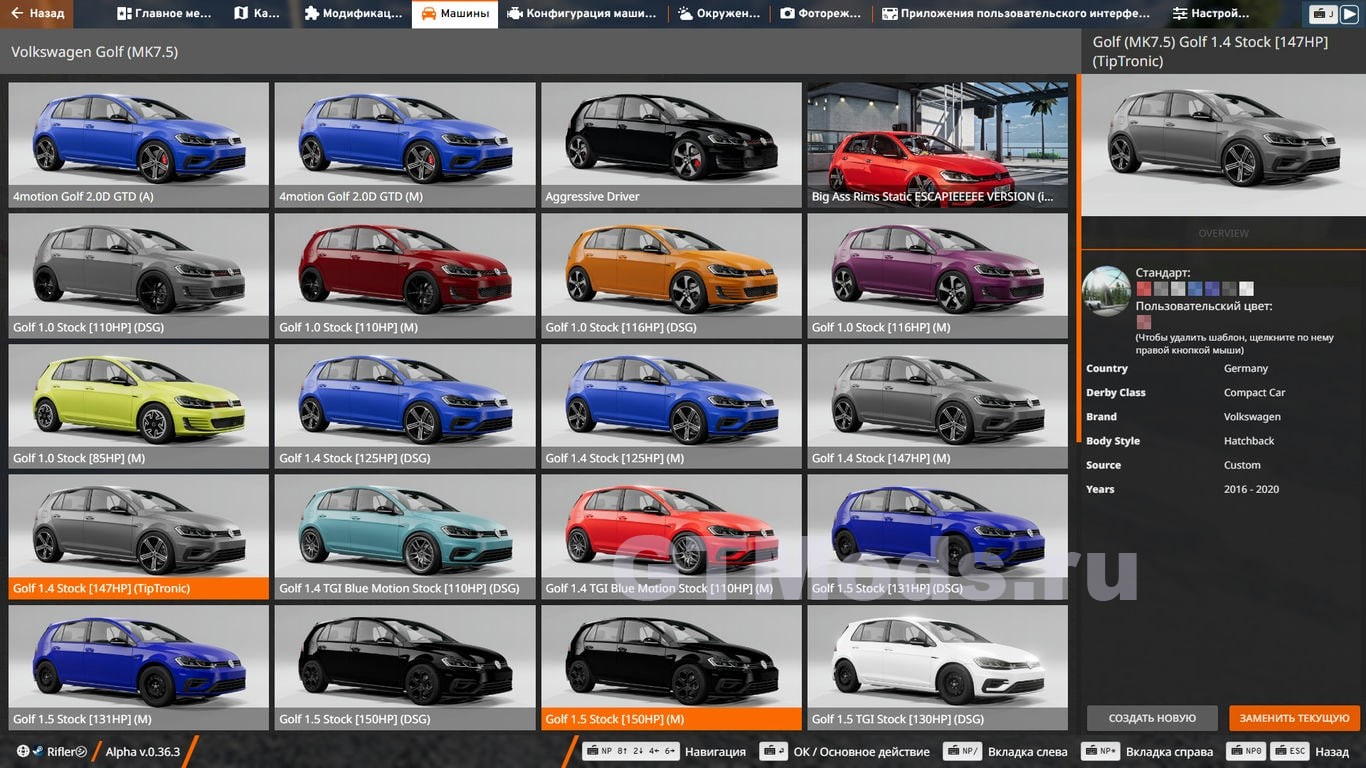Pick highlighted Golf 1.5 Stock [150HP] (M)
1366x768 pixels.
(x=672, y=668)
